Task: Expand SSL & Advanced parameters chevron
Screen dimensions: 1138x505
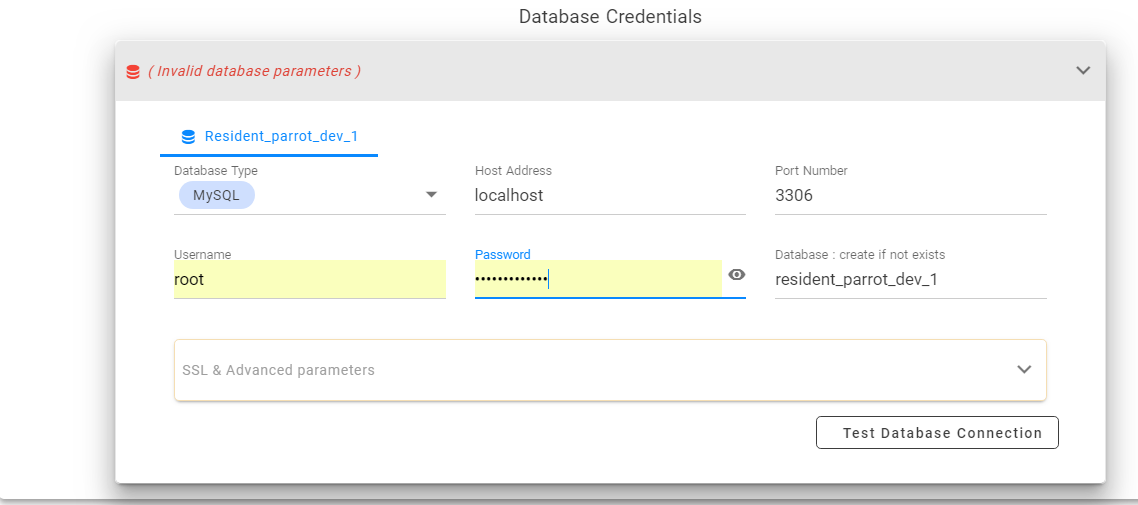Action: pyautogui.click(x=1024, y=369)
